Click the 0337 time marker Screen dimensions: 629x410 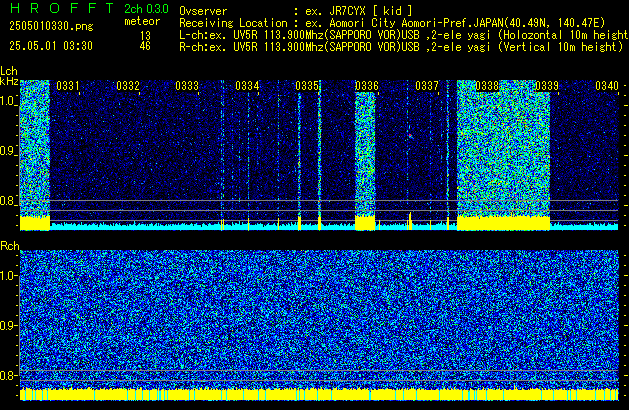point(427,86)
